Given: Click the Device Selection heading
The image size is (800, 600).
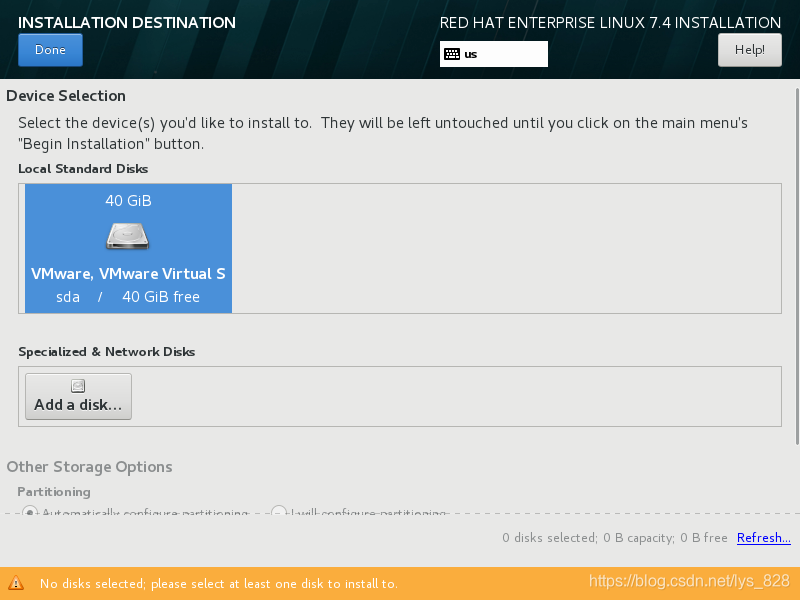Looking at the screenshot, I should (66, 96).
